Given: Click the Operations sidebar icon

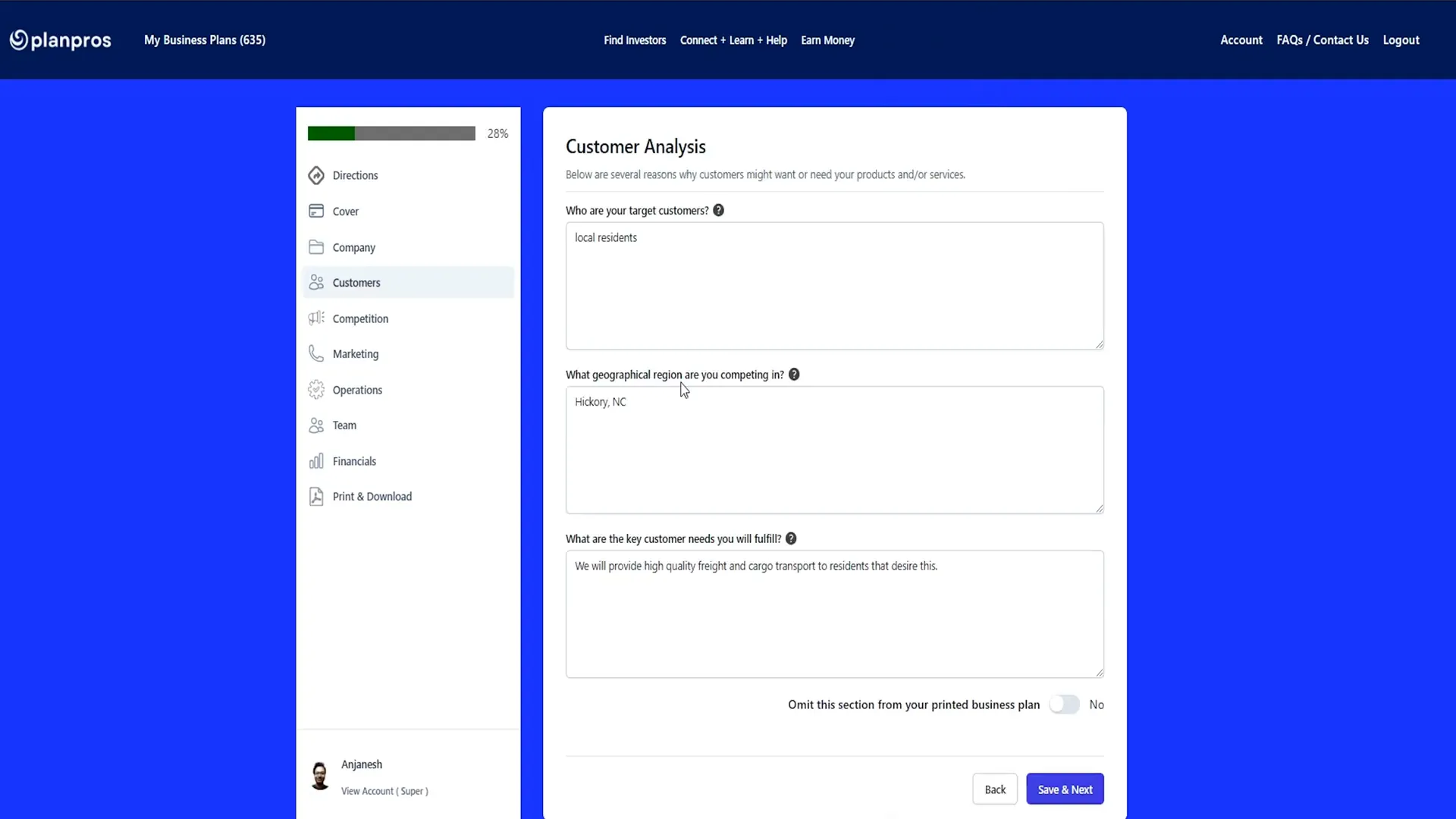Looking at the screenshot, I should click(x=316, y=389).
